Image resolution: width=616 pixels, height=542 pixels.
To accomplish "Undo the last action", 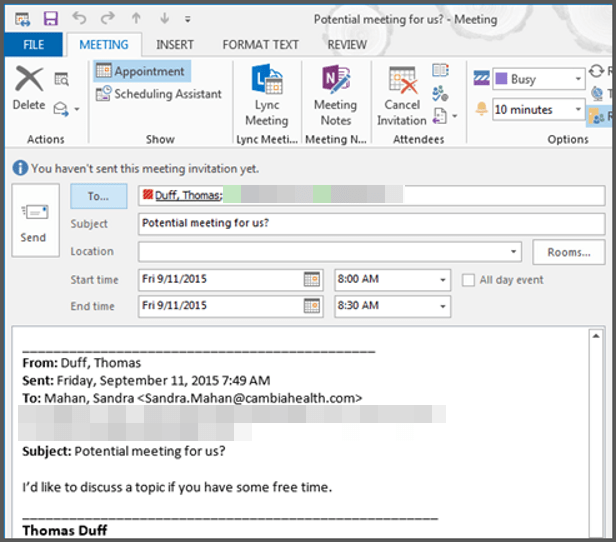I will [79, 18].
